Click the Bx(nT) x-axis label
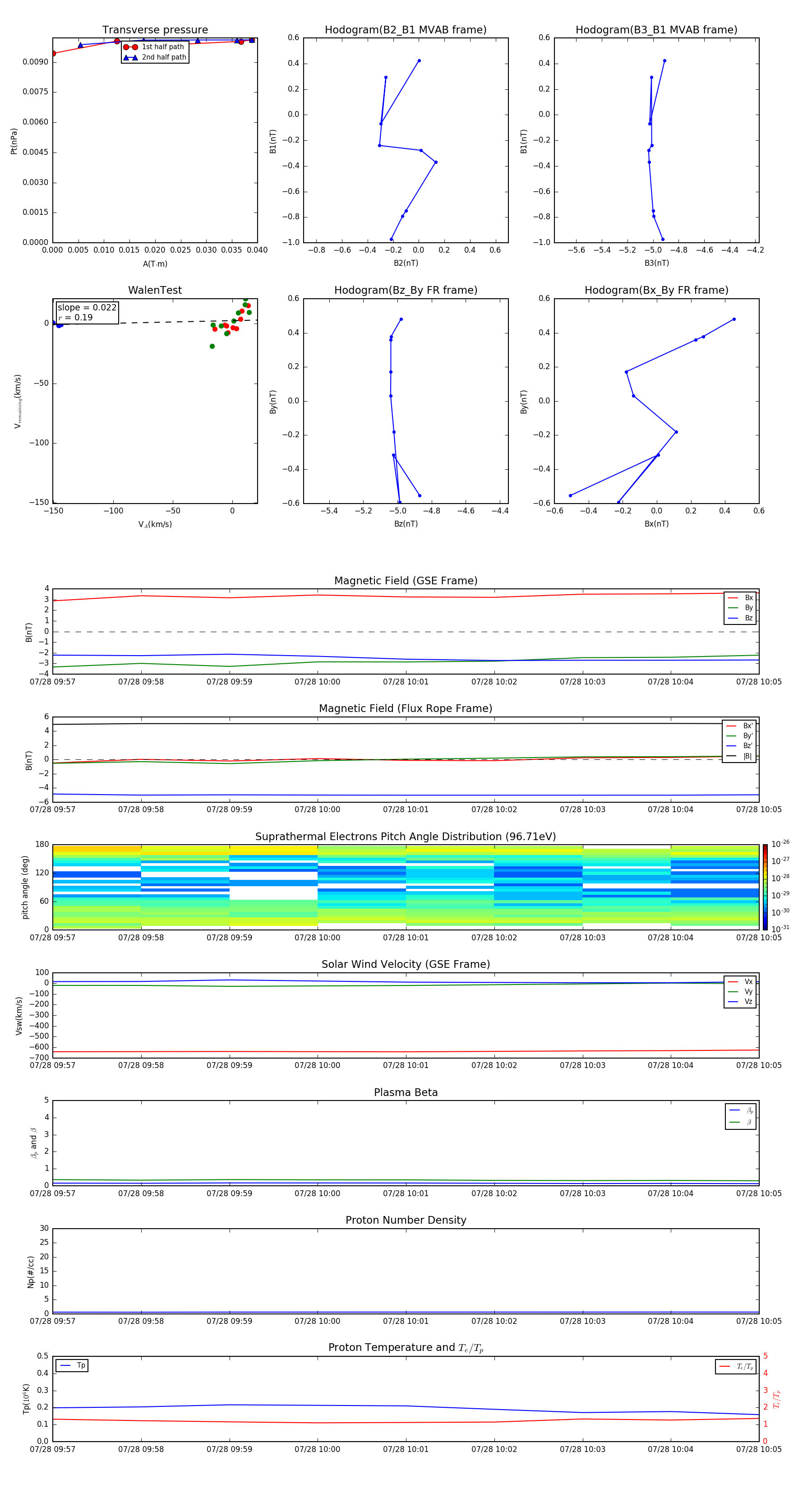Image resolution: width=812 pixels, height=1489 pixels. pos(656,524)
